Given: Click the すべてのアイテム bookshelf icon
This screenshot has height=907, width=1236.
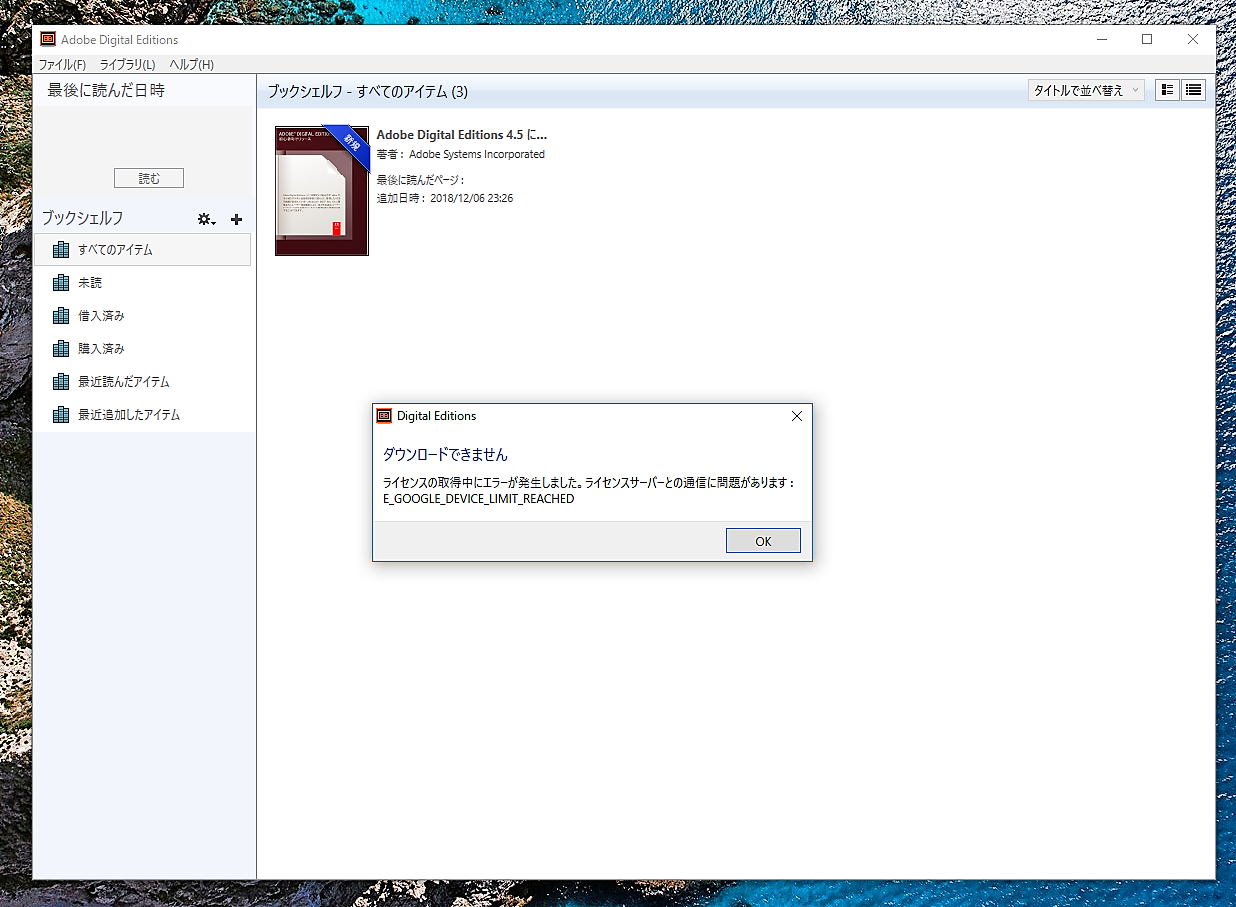Looking at the screenshot, I should click(60, 249).
